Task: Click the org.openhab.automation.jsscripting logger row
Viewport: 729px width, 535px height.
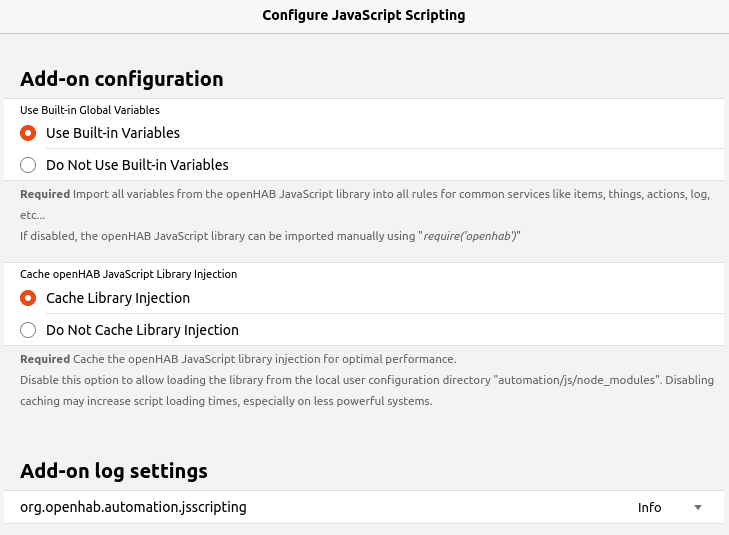Action: pos(133,507)
